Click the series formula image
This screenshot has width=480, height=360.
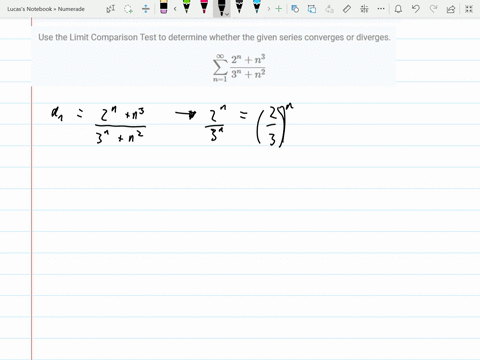[239, 68]
